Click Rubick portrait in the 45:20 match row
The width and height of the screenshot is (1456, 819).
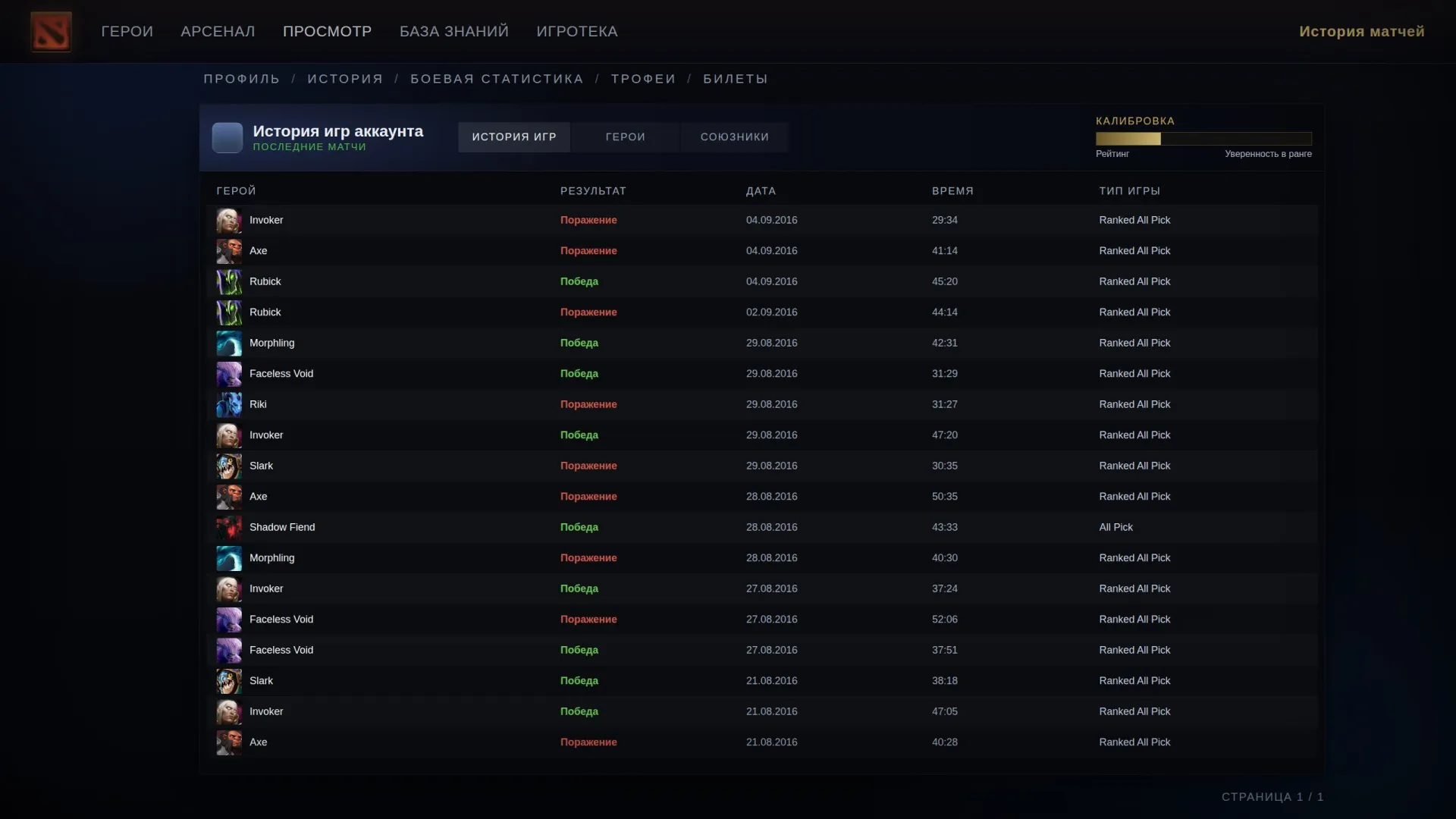(x=229, y=282)
